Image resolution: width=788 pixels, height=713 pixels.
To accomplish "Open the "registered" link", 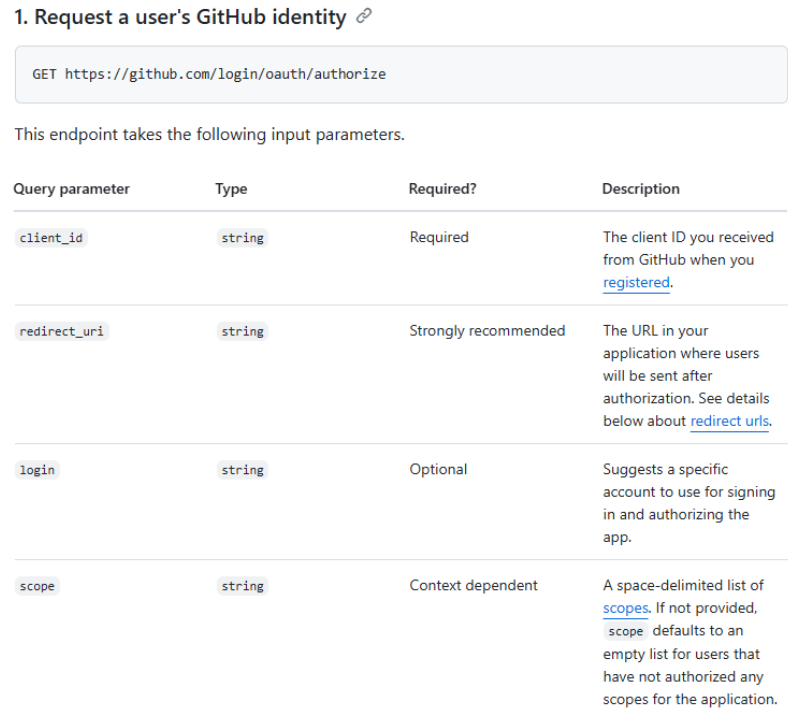I will [636, 282].
